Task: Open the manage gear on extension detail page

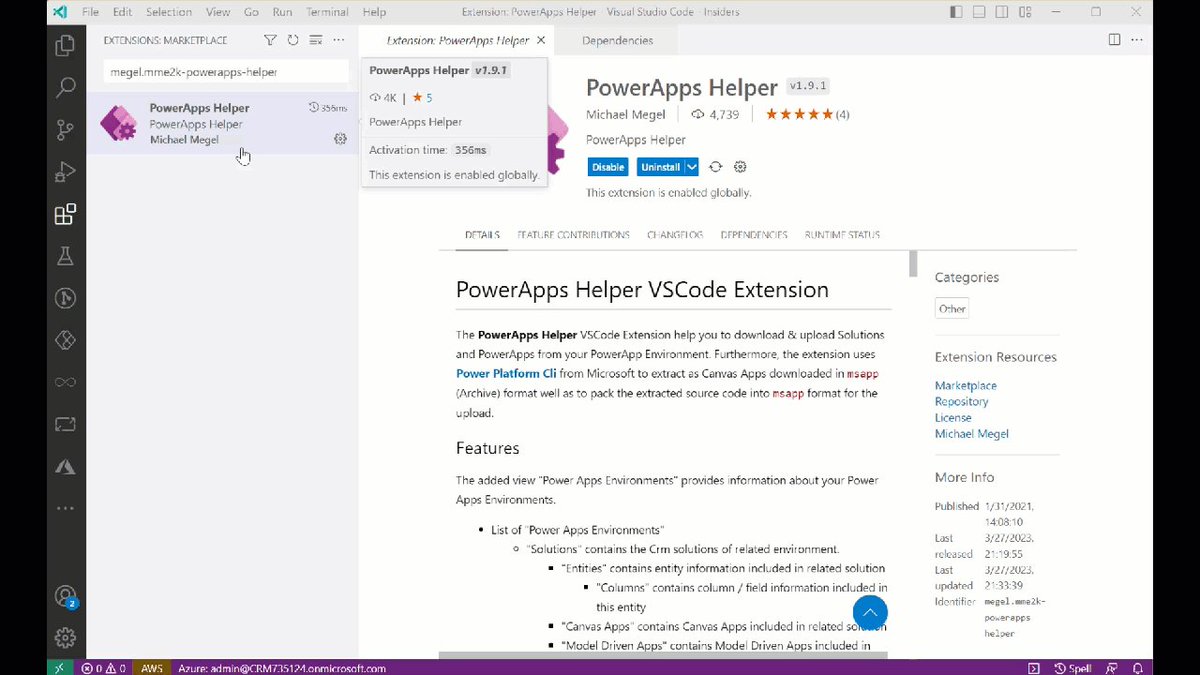Action: (740, 167)
